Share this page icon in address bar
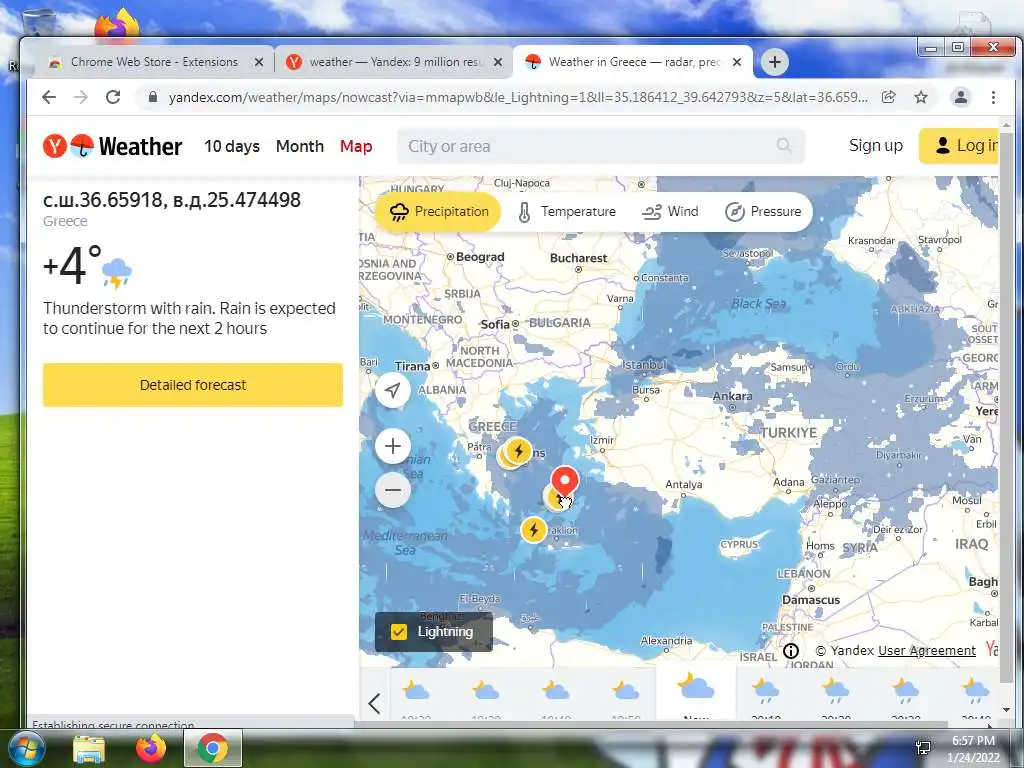The width and height of the screenshot is (1024, 768). click(888, 97)
